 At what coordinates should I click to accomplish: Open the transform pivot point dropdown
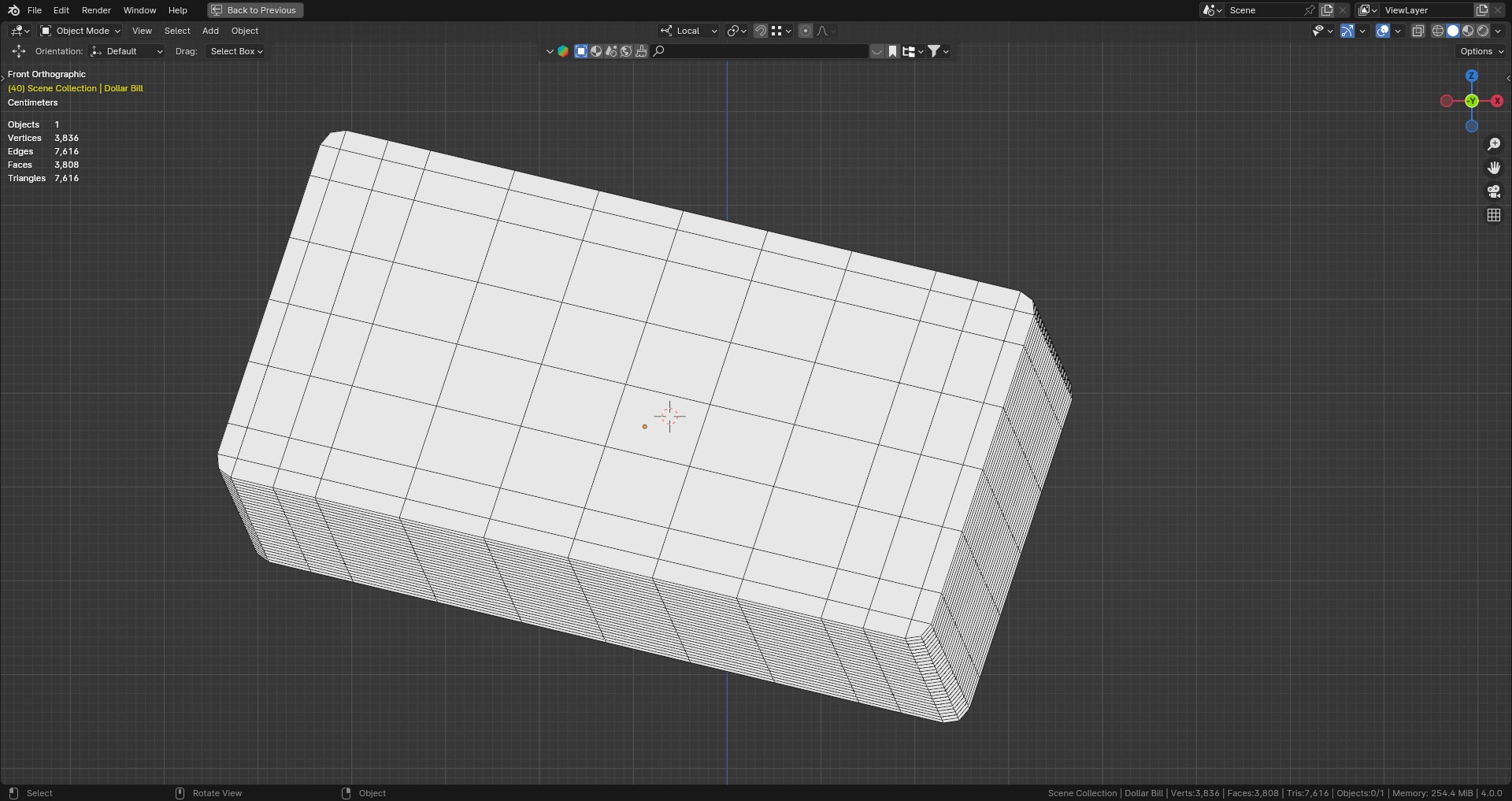click(x=736, y=31)
